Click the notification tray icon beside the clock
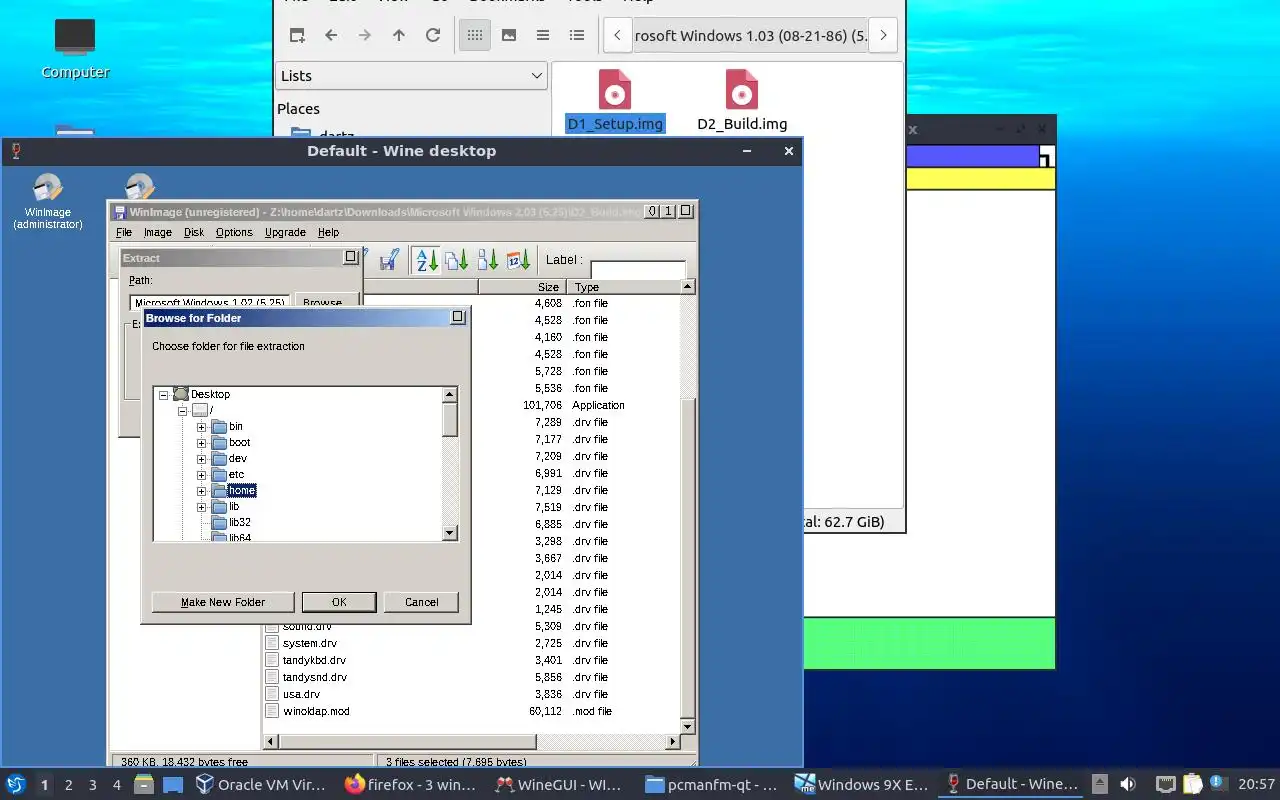Screen dimensions: 1280x800 click(x=1218, y=783)
